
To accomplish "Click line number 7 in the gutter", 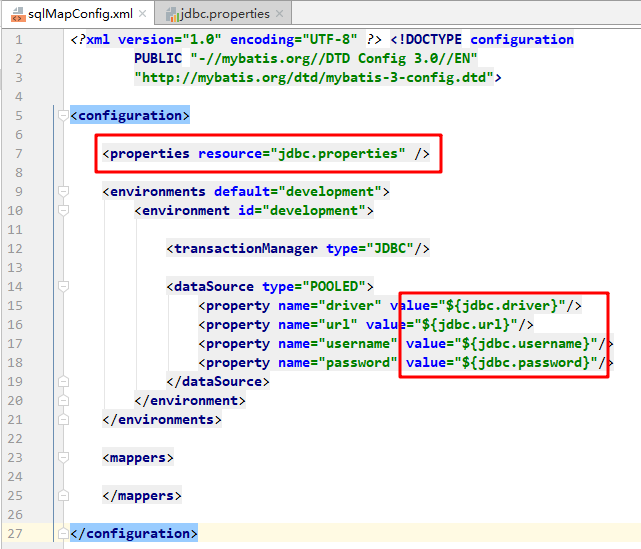I will tap(19, 154).
